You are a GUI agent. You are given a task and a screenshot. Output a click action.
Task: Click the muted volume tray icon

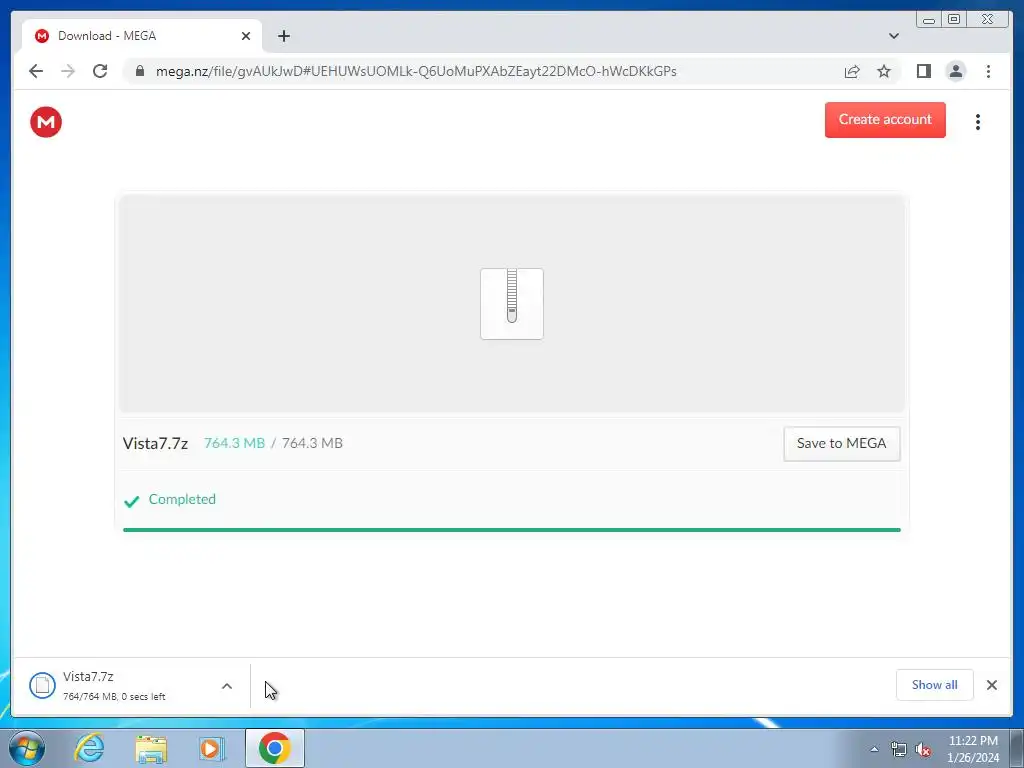(923, 750)
